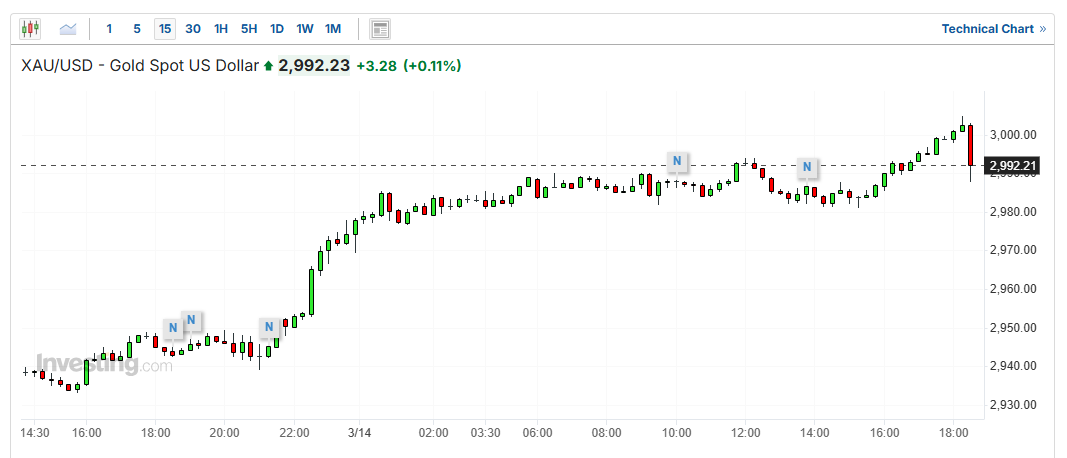Viewport: 1067px width, 458px height.
Task: Choose the 30 minute interval
Action: point(193,29)
